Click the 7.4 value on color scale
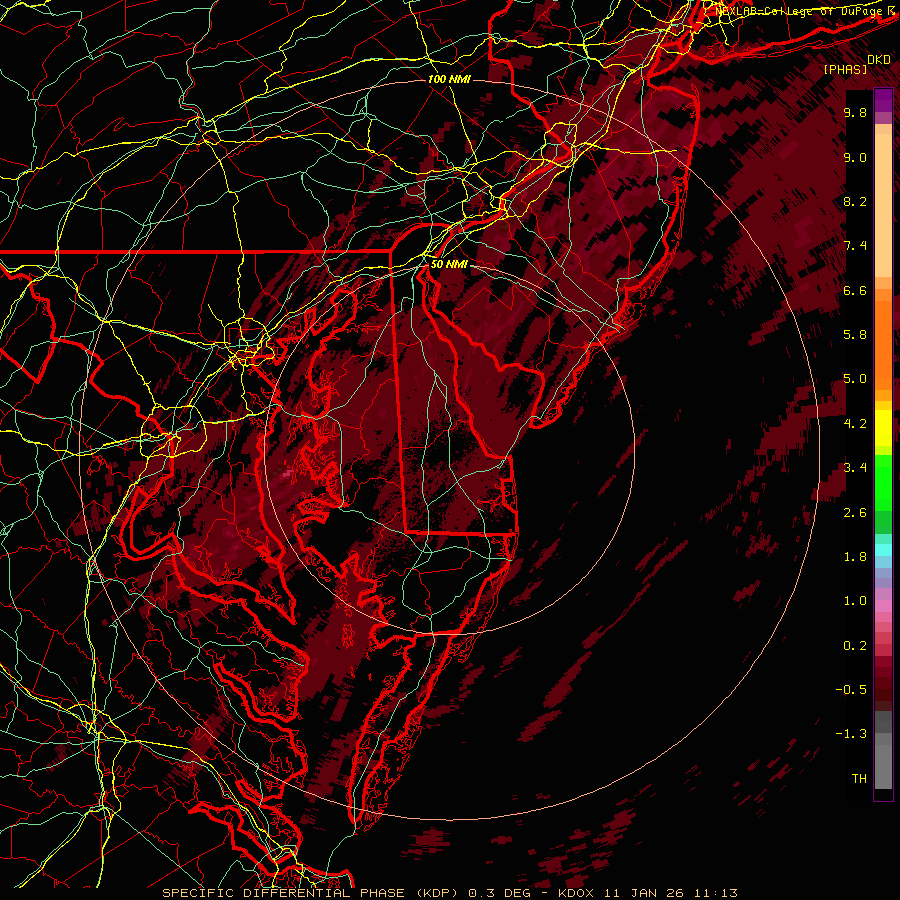 coord(855,246)
